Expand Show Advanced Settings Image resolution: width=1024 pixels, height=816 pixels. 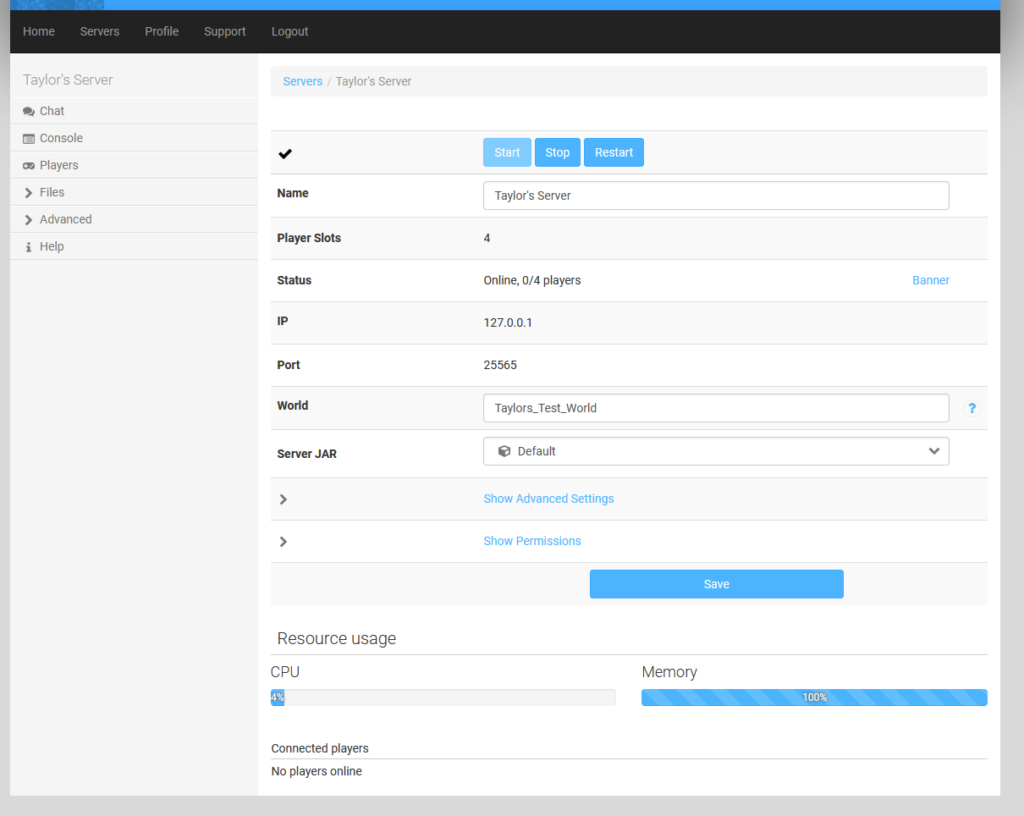pos(548,498)
